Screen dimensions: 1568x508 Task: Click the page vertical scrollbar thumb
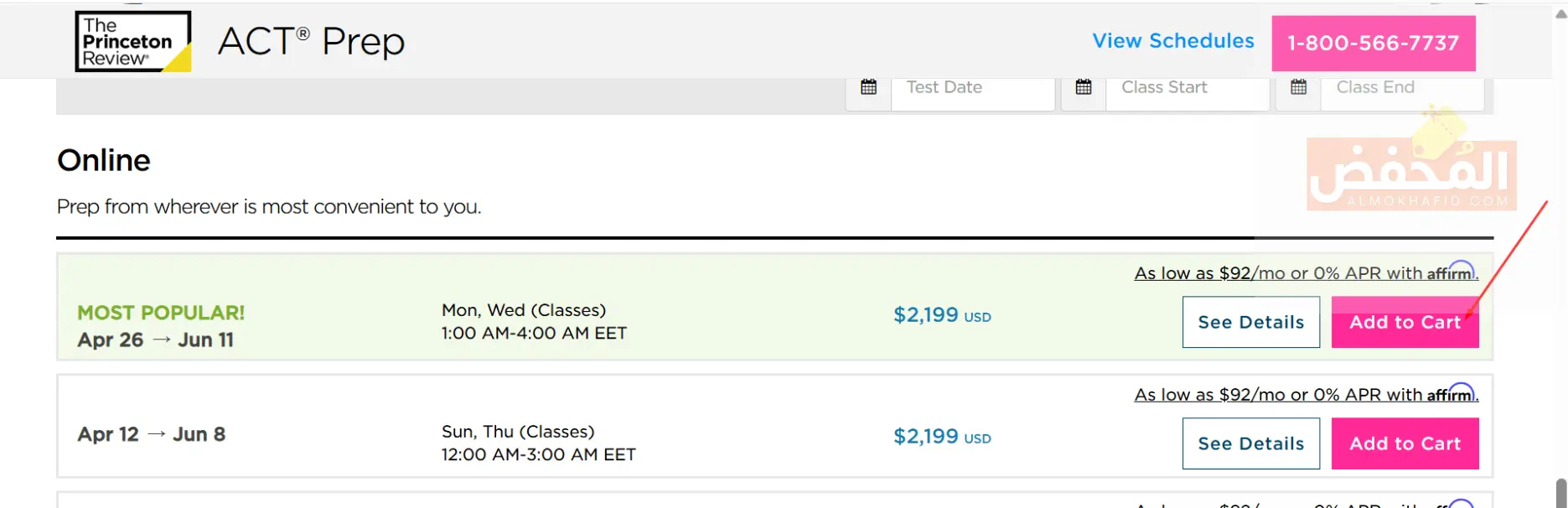pyautogui.click(x=1560, y=493)
